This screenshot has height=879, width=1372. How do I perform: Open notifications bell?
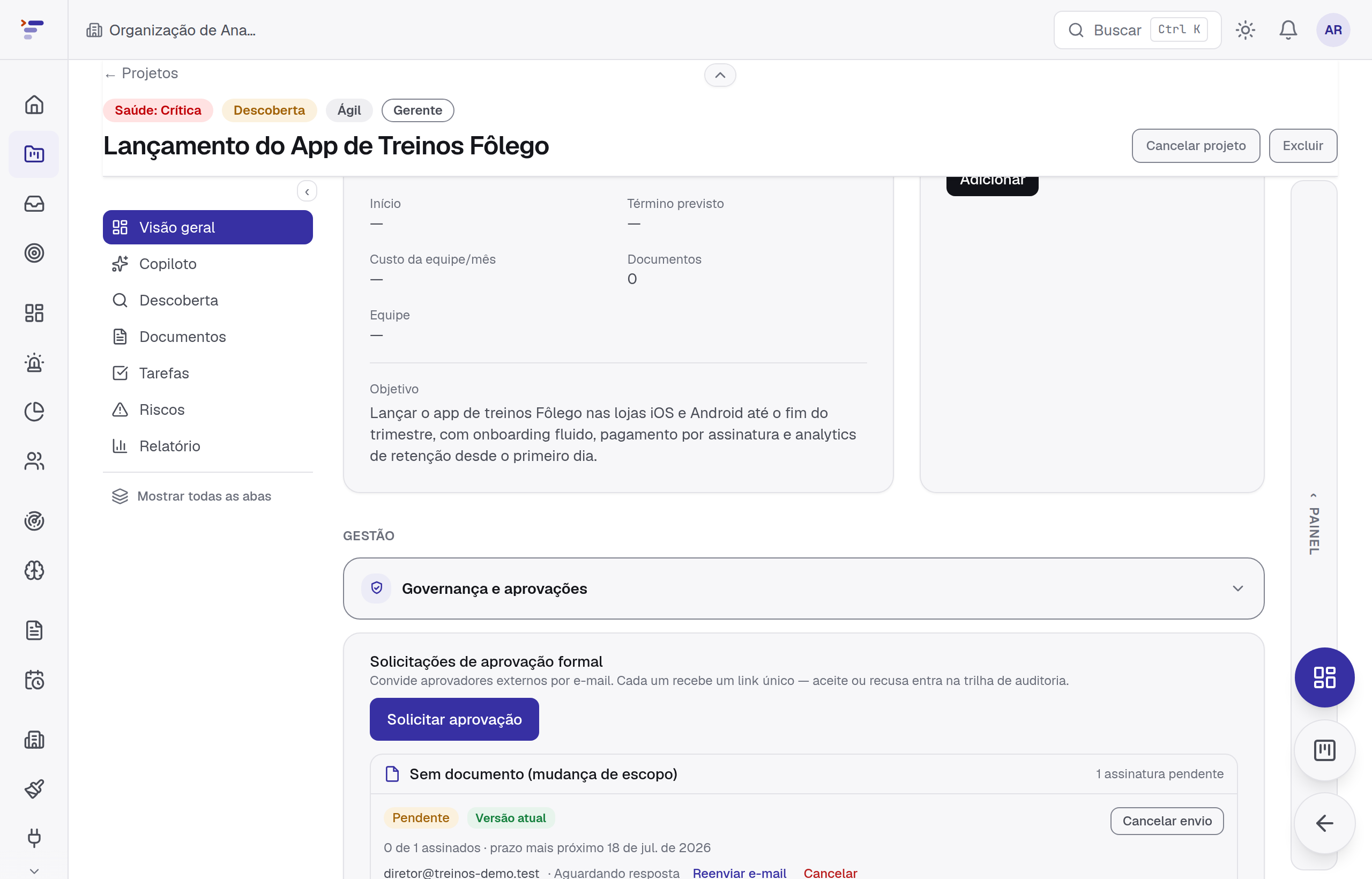click(1288, 29)
